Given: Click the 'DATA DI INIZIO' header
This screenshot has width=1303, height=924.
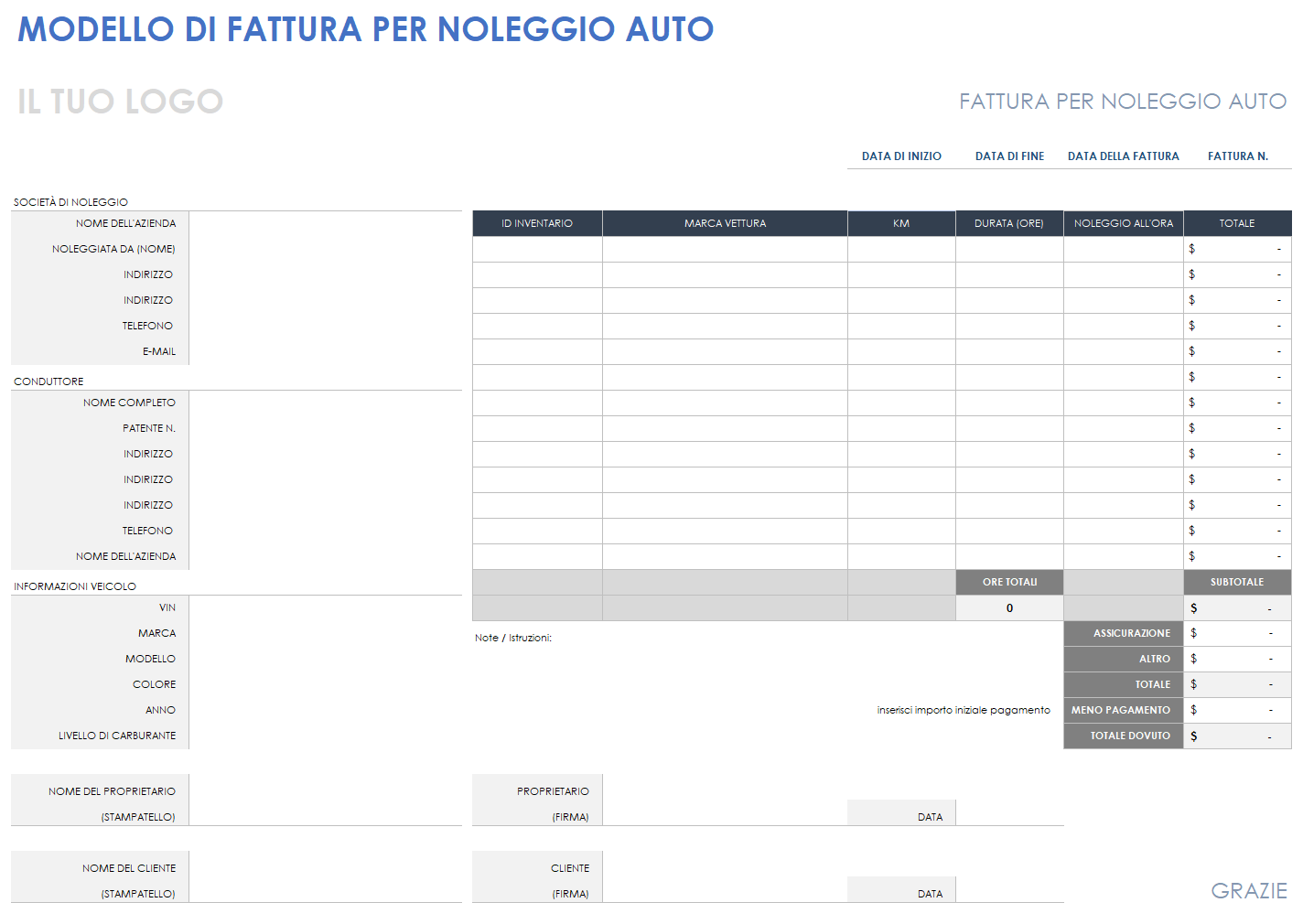Looking at the screenshot, I should coord(901,156).
